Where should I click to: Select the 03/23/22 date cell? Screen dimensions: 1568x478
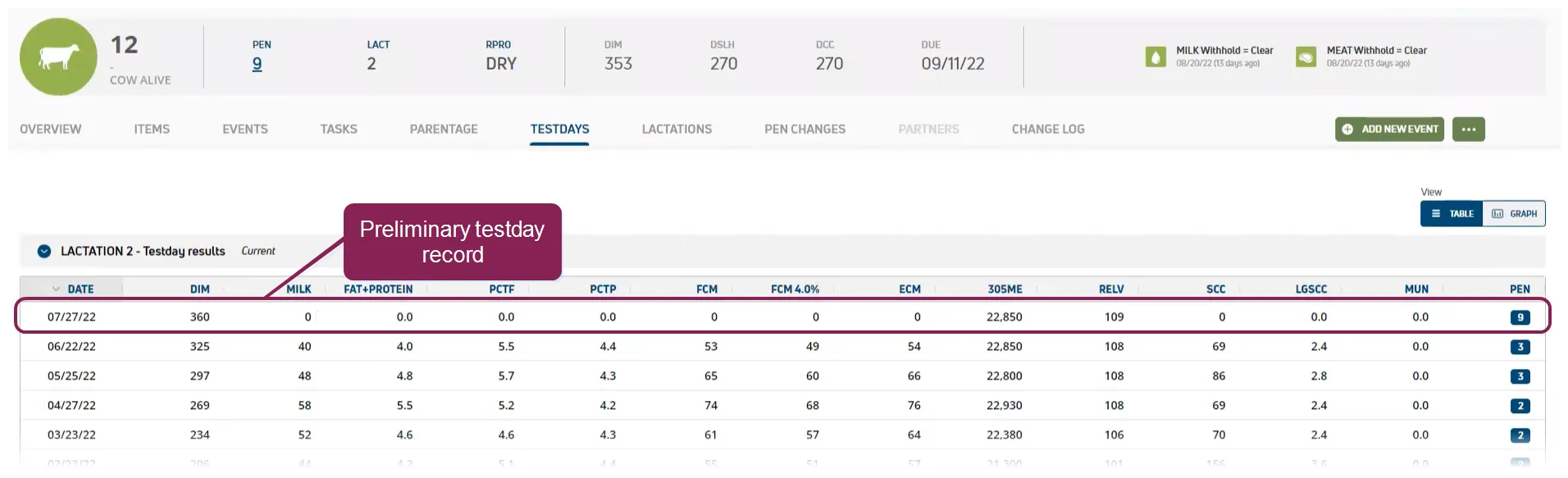coord(71,435)
